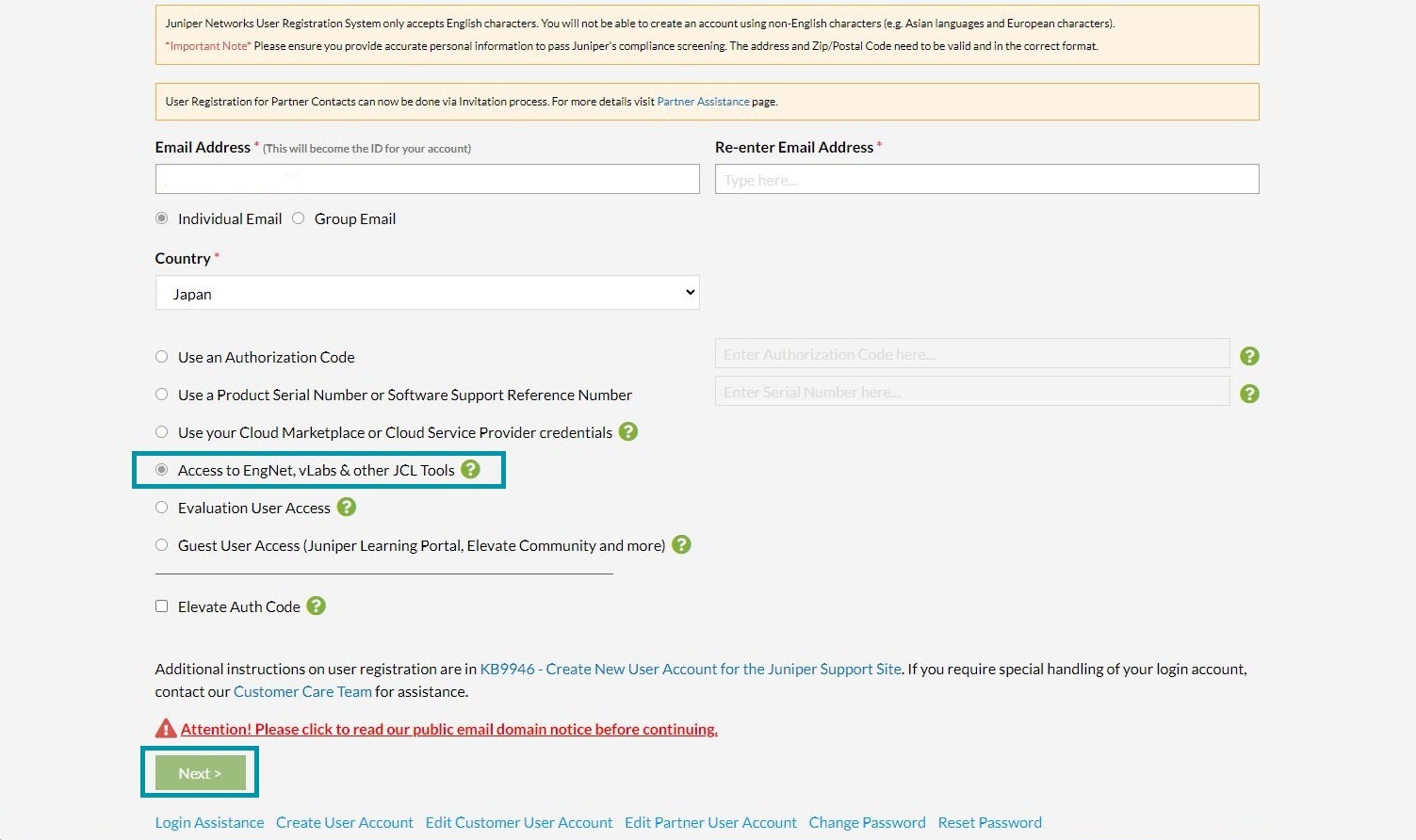Open help for Authorization Code field
Screen dimensions: 1416x840
[1249, 356]
